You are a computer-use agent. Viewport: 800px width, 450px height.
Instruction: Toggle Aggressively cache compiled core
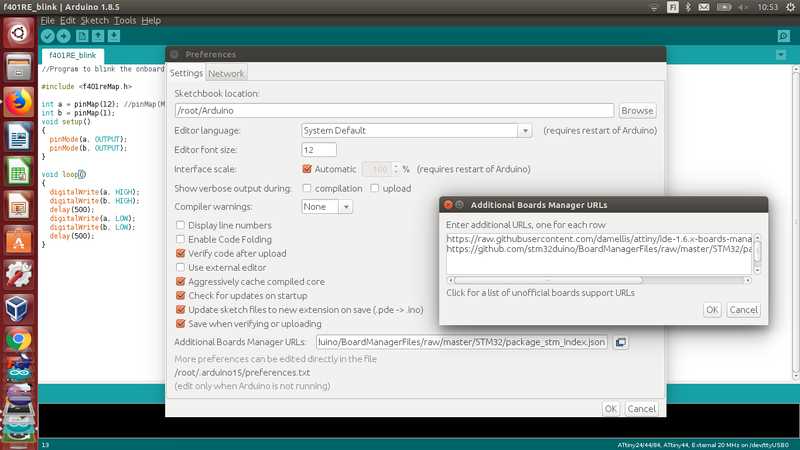tap(180, 282)
